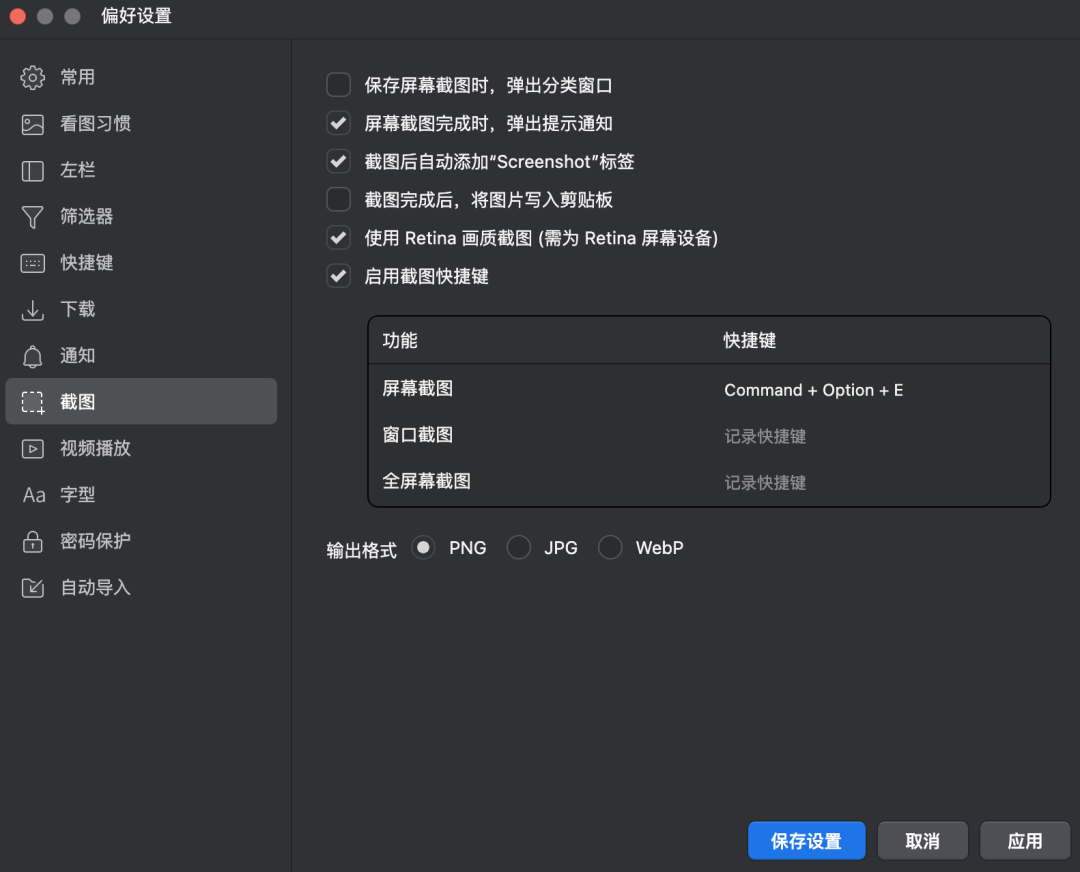Select the JPG output format
This screenshot has width=1080, height=872.
click(518, 547)
